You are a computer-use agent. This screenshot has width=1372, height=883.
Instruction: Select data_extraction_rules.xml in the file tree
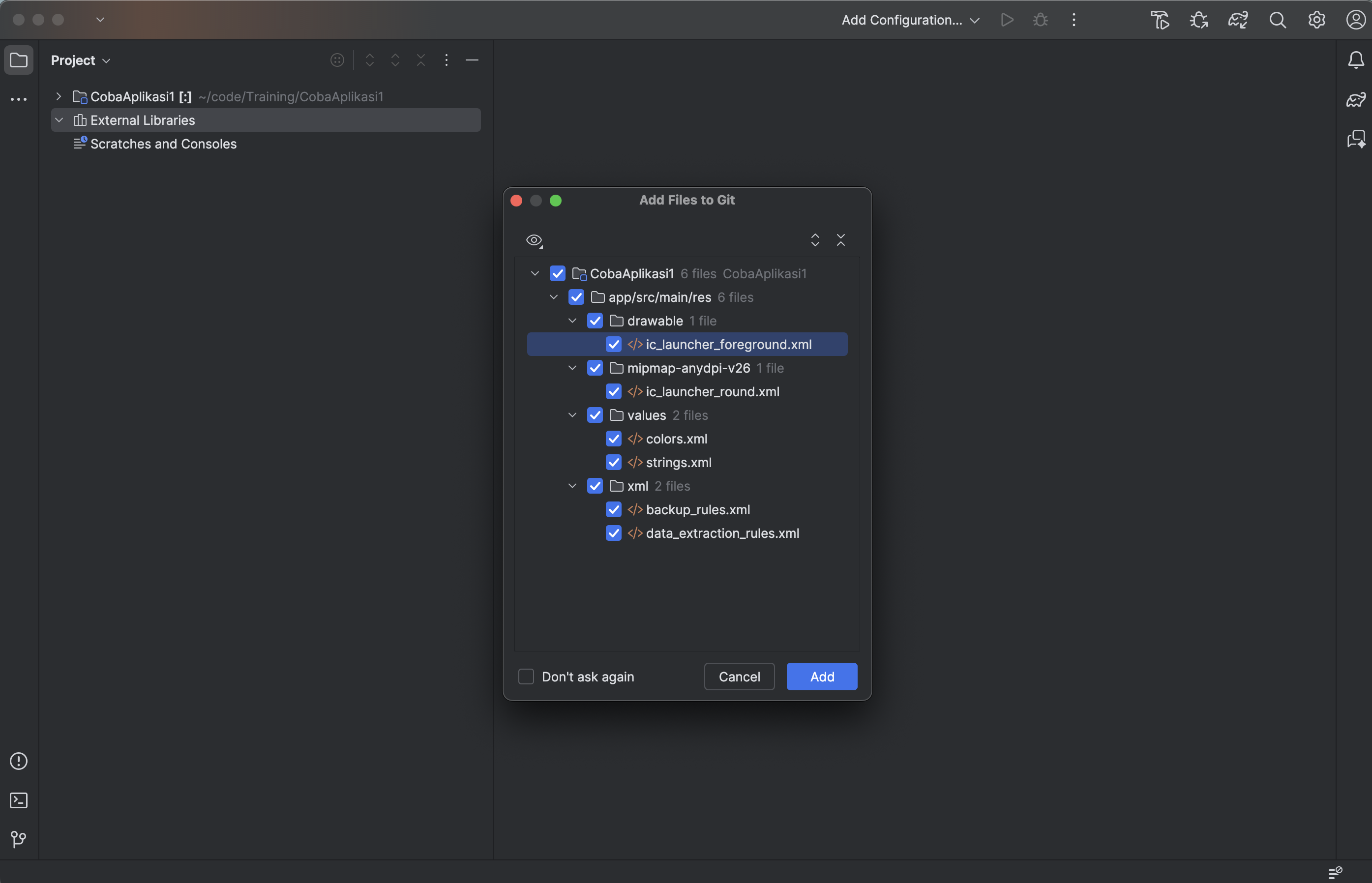[x=722, y=533]
